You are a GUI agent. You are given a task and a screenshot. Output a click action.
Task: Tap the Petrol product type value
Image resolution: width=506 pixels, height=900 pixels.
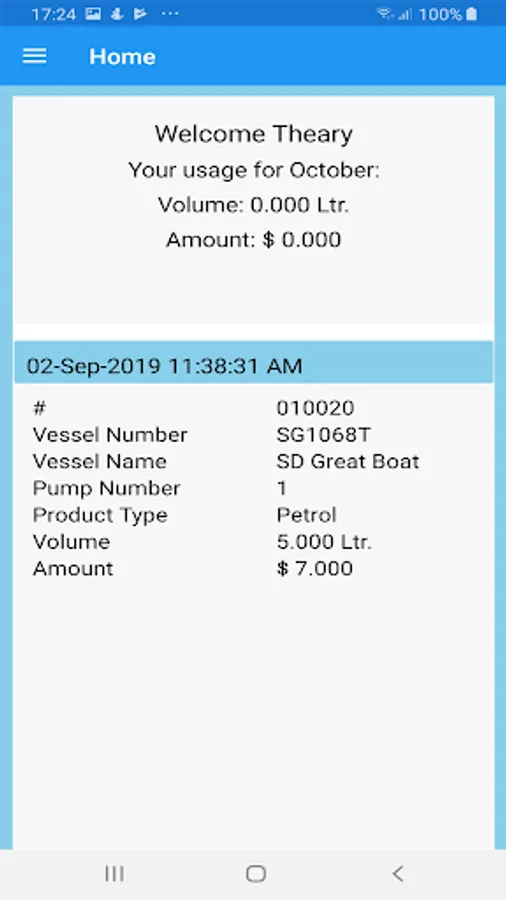[306, 515]
